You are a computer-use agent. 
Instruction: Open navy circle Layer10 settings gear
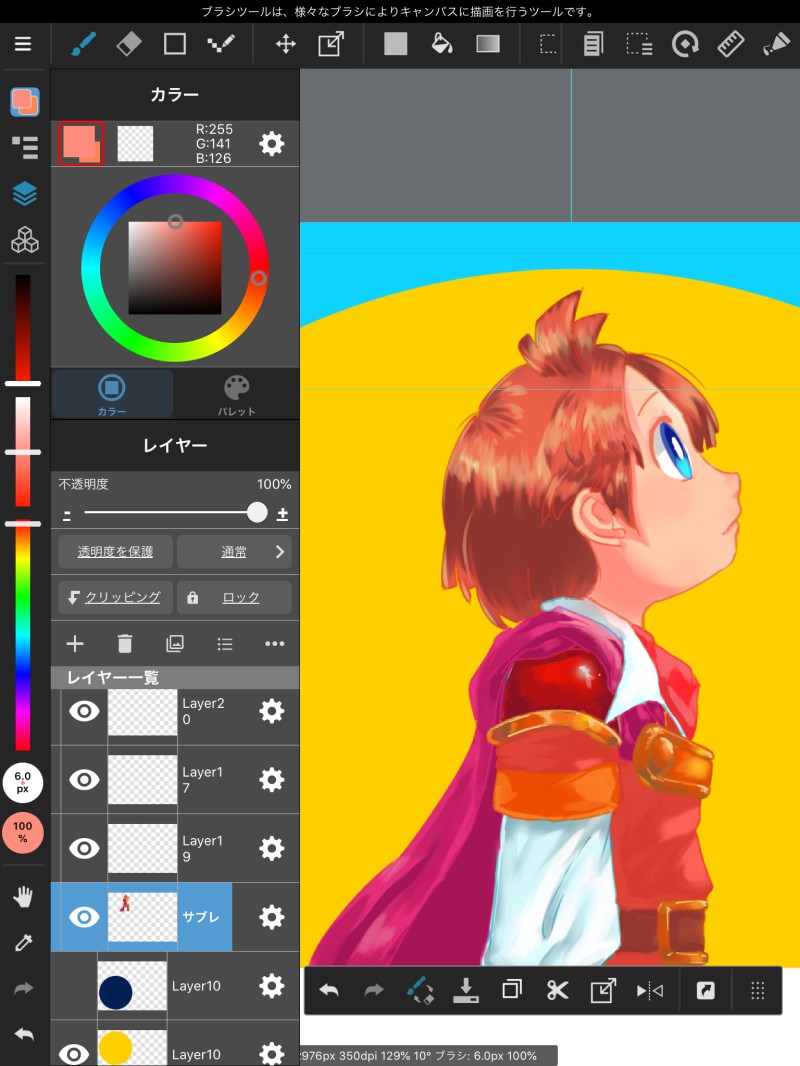click(x=272, y=986)
